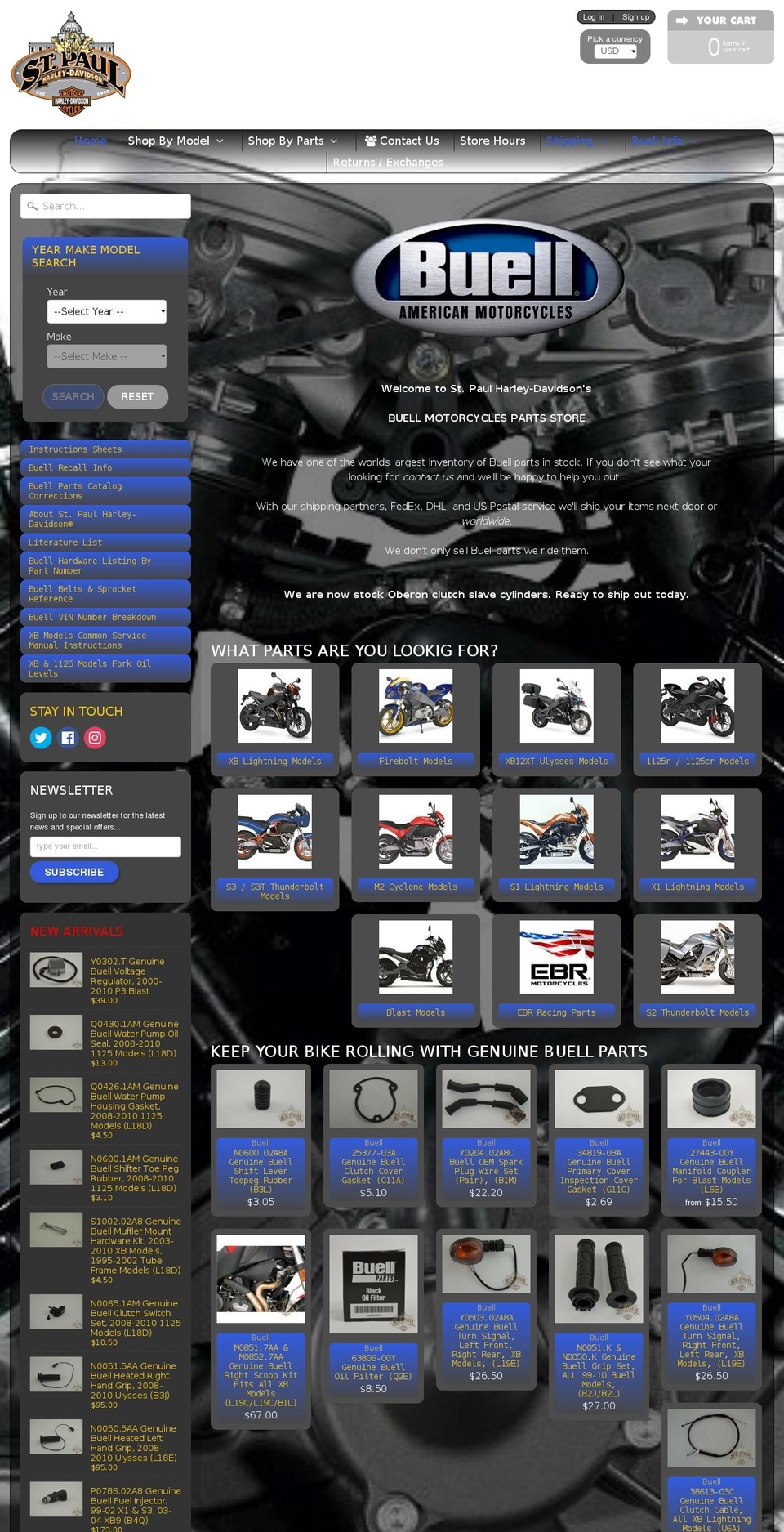
Task: Open the Spark Plug Wire Set image
Action: (x=486, y=1100)
